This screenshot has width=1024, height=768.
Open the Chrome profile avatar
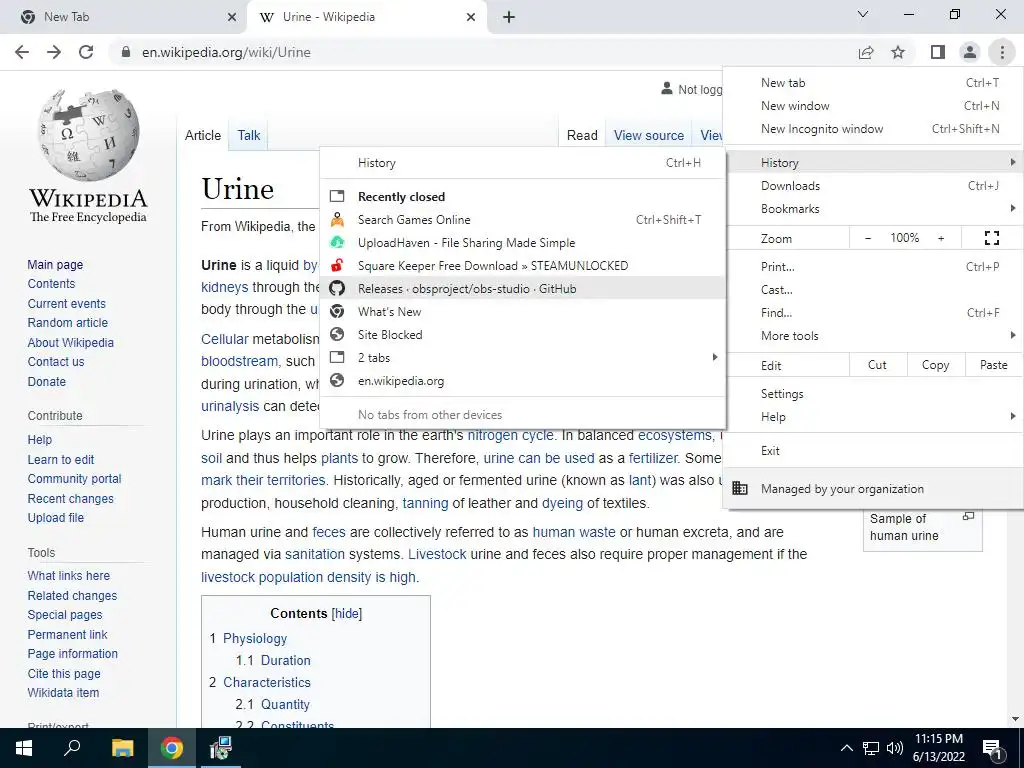[x=970, y=52]
